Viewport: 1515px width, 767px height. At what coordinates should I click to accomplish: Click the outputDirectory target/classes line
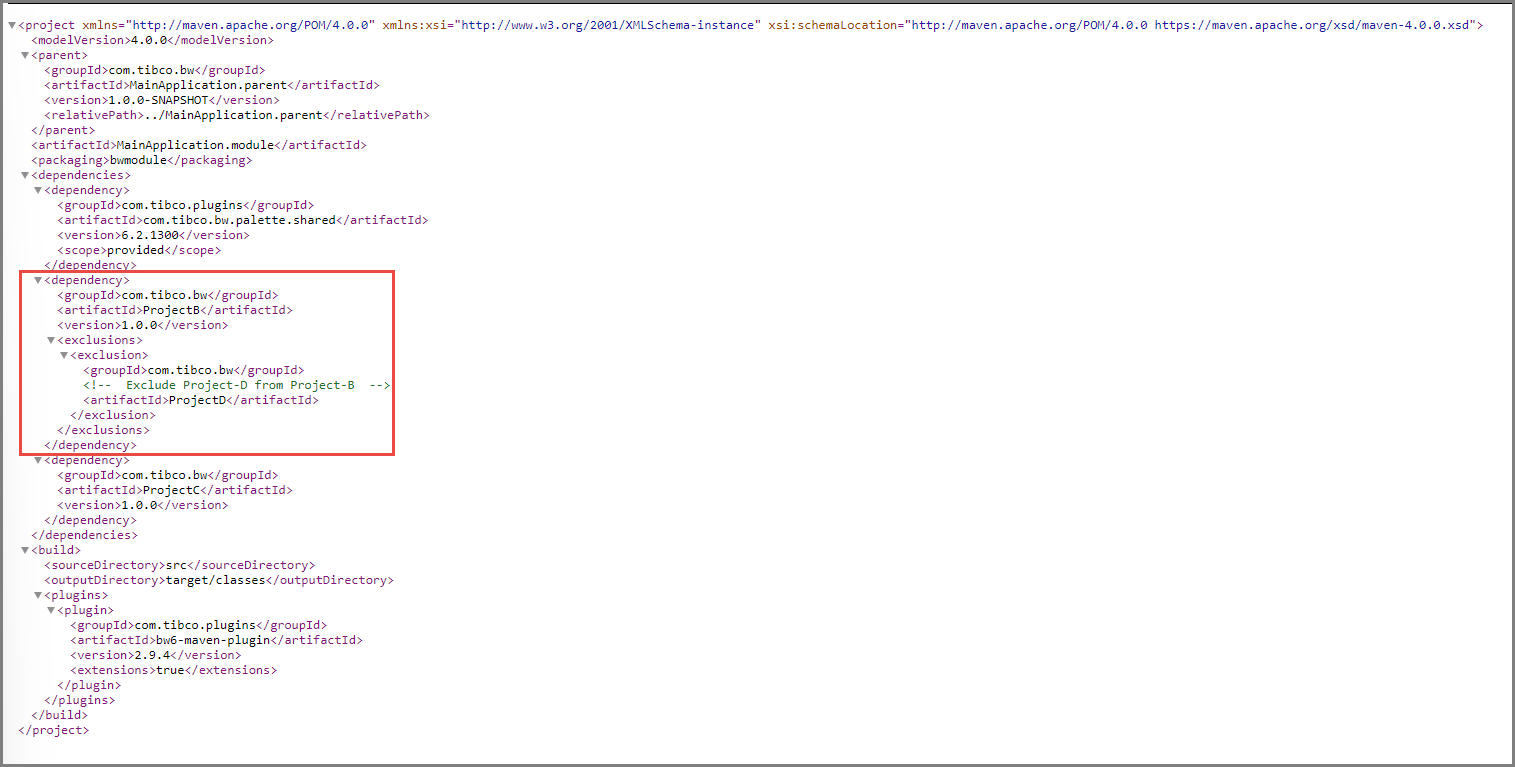[x=219, y=580]
